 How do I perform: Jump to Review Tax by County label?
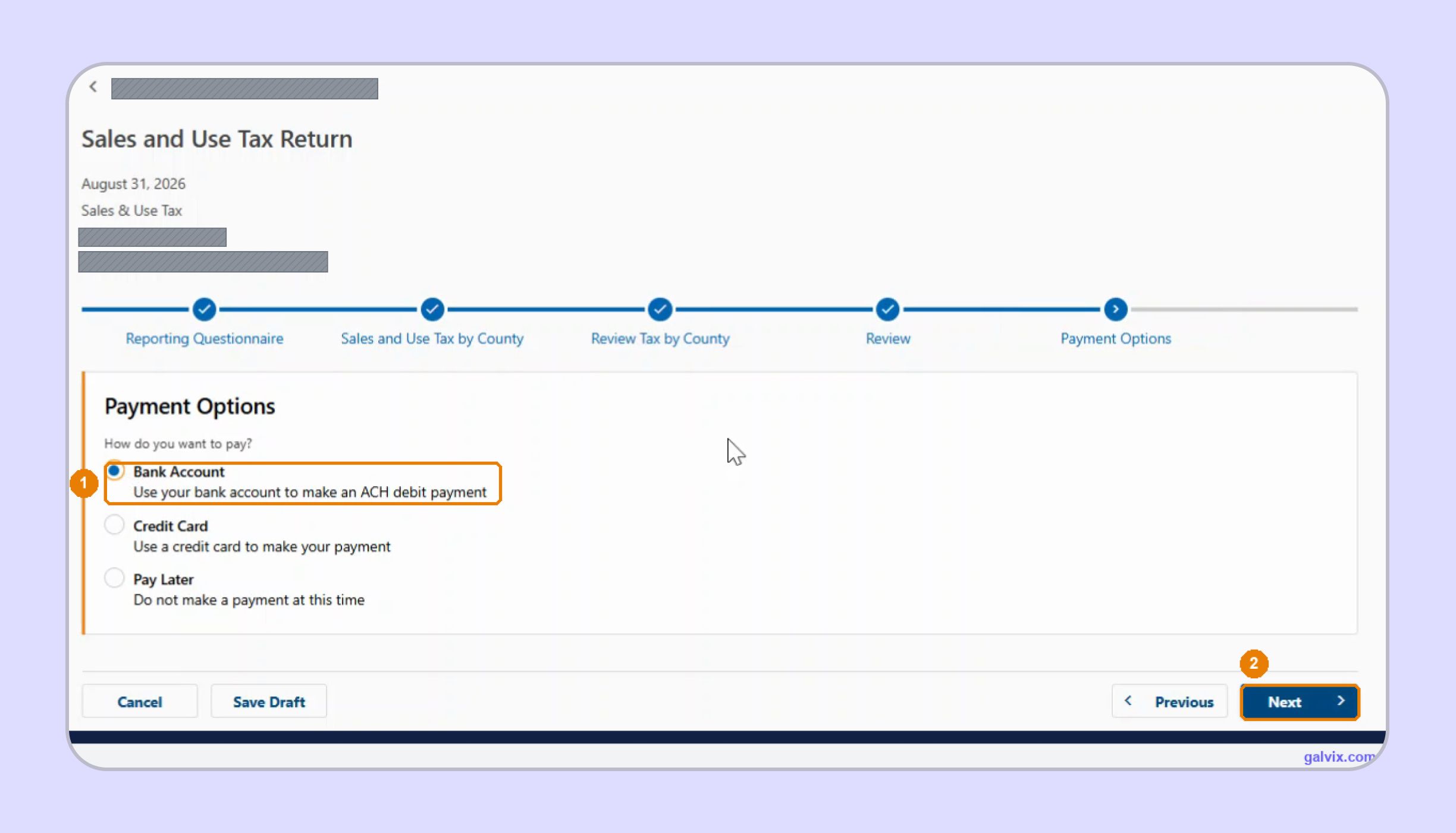point(660,339)
